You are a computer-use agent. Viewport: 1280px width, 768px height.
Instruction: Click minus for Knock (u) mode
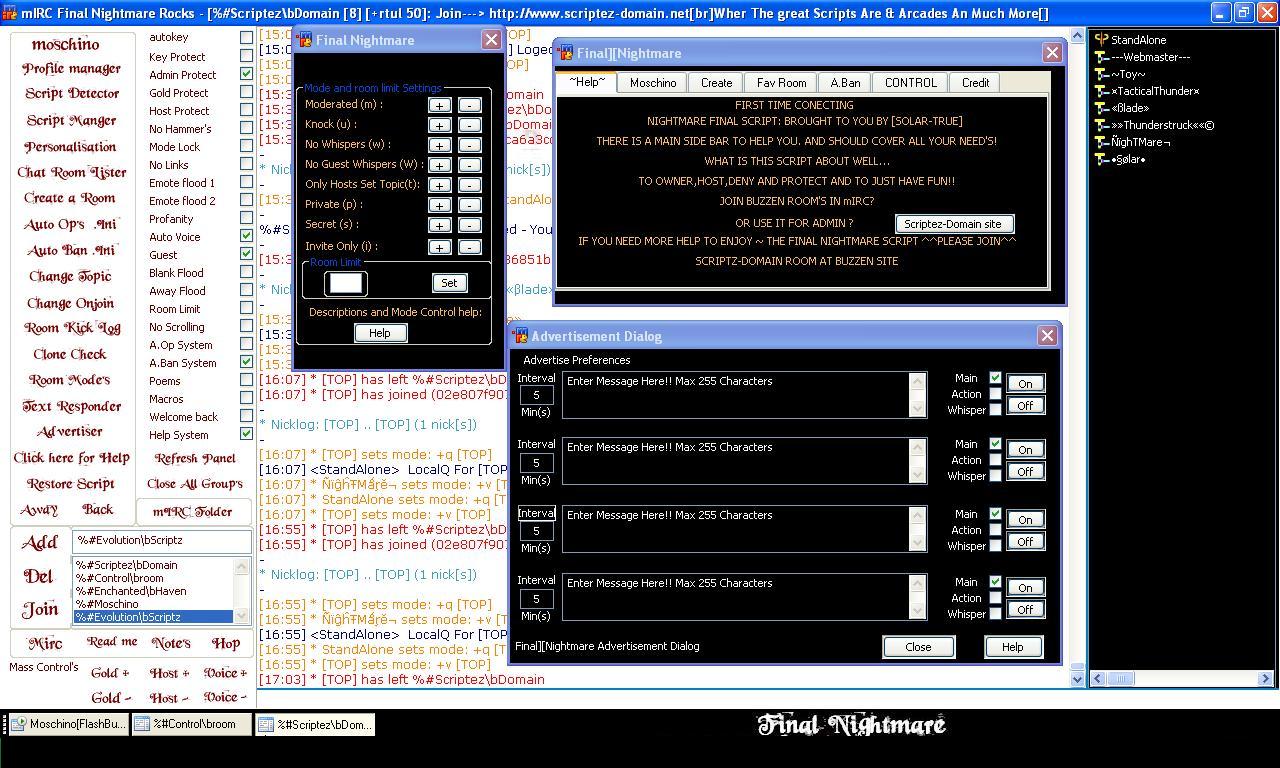click(469, 125)
